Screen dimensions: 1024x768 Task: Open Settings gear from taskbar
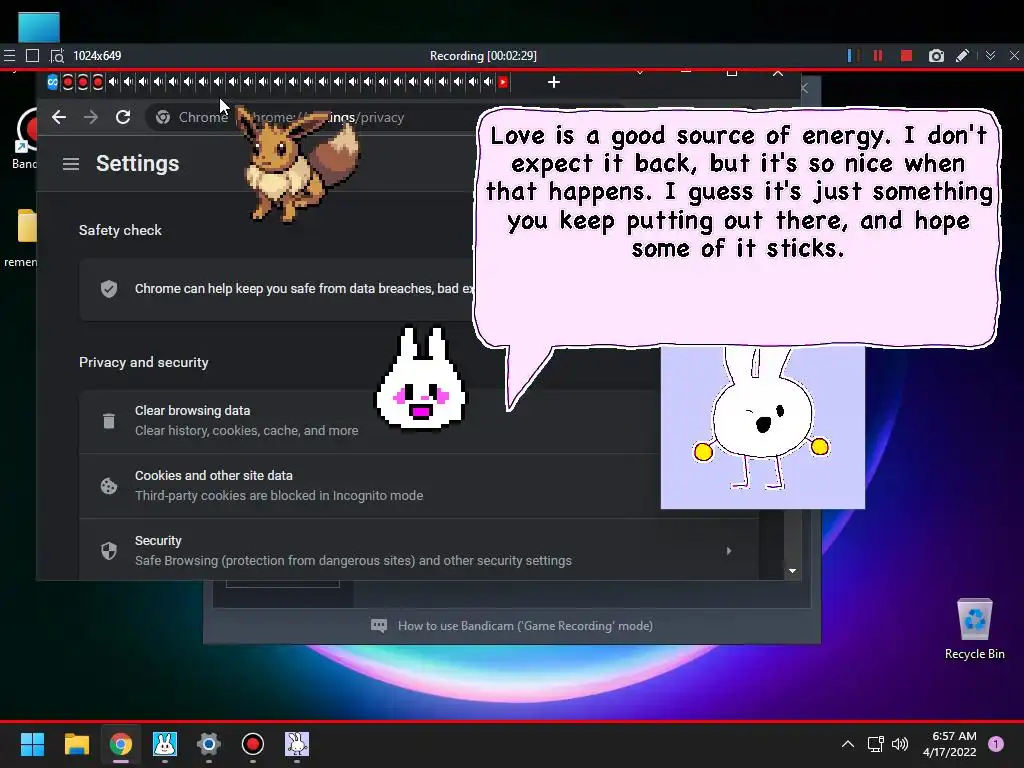[209, 744]
